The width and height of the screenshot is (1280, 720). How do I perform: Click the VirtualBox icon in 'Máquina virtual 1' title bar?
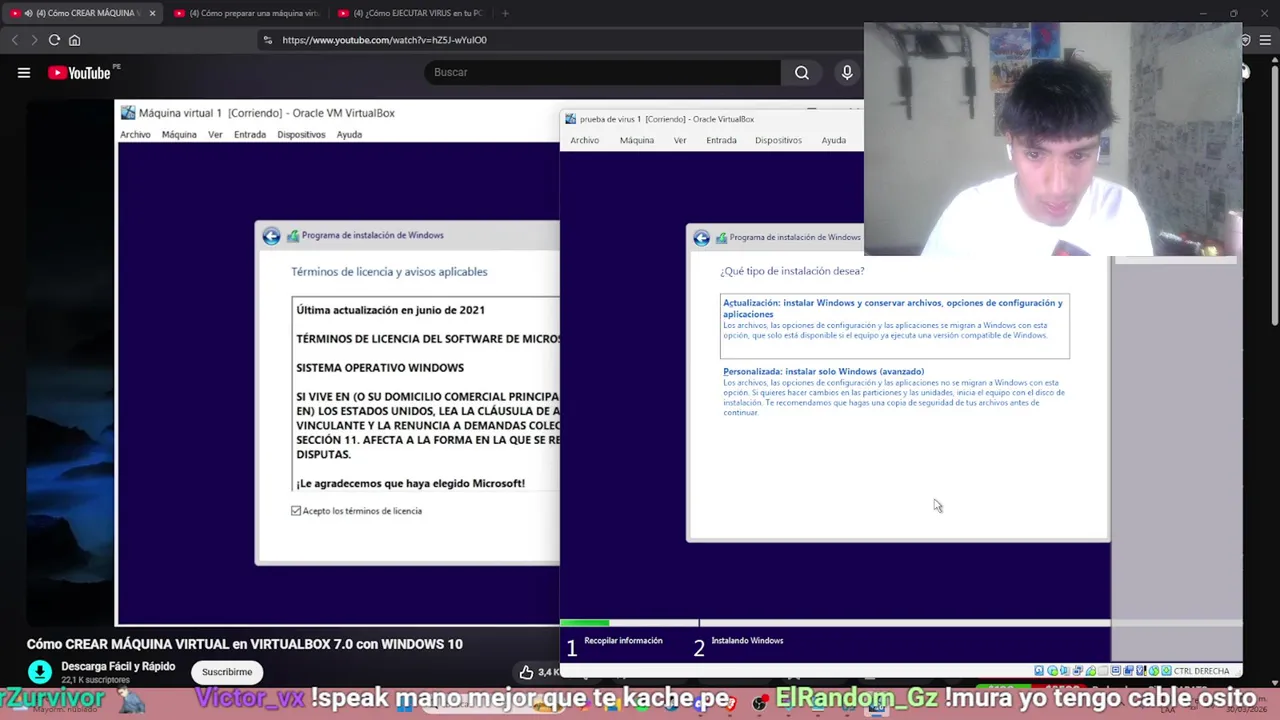[x=128, y=113]
